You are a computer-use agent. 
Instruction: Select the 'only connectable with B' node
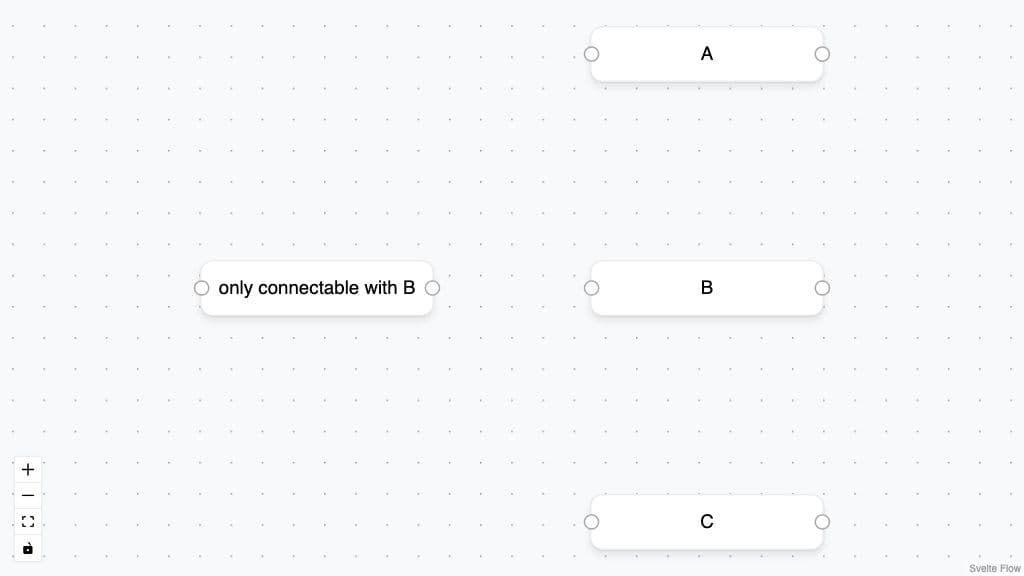tap(317, 288)
